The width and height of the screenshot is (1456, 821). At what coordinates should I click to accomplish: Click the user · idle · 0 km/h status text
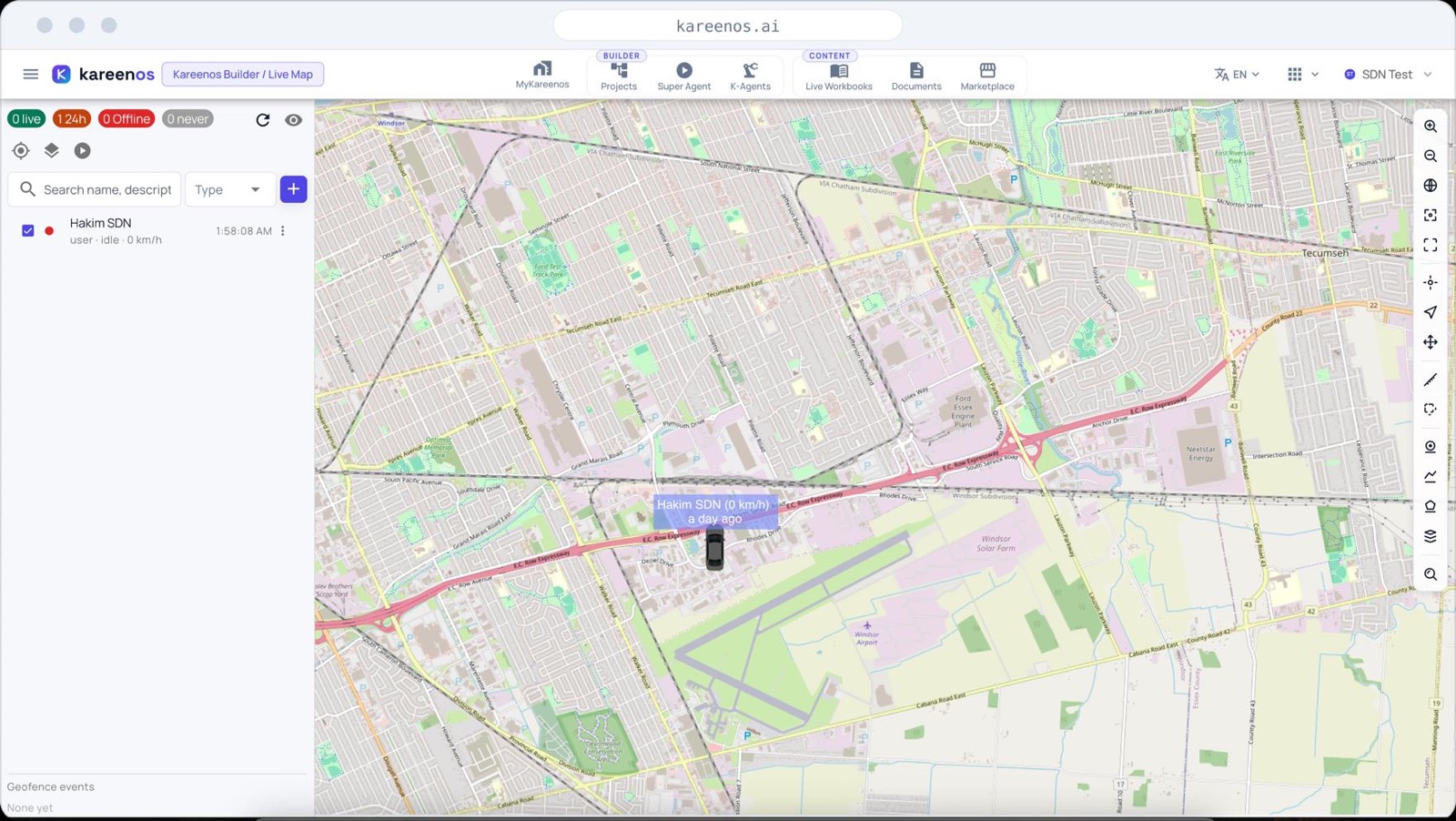(x=116, y=240)
